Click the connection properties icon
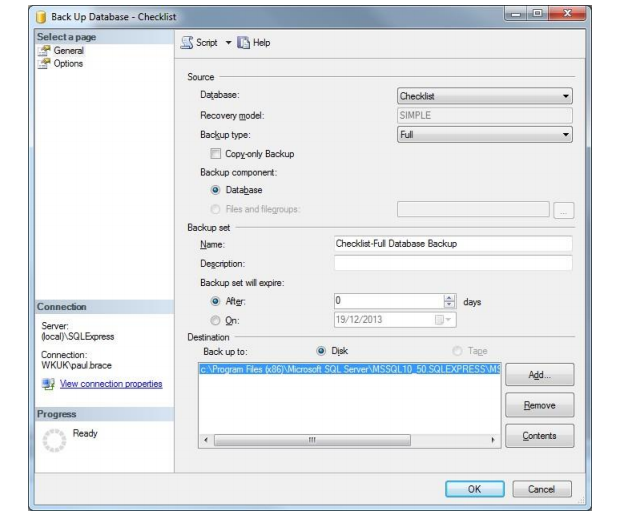Viewport: 622px width, 520px height. [48, 384]
